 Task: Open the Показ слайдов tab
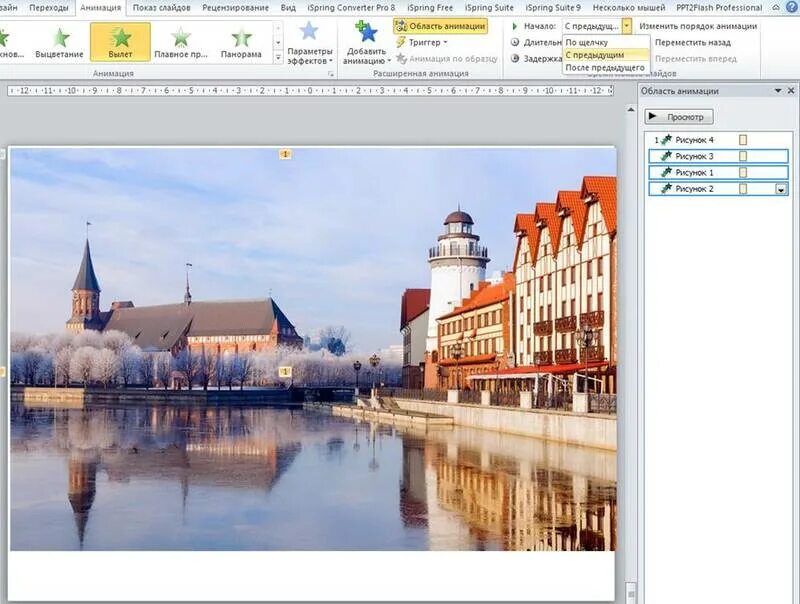pos(161,8)
